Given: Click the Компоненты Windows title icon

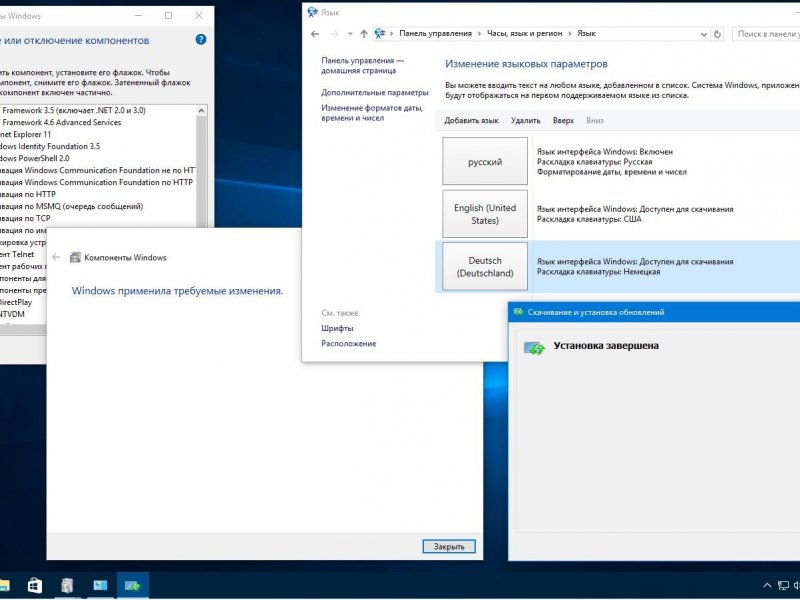Looking at the screenshot, I should point(75,257).
